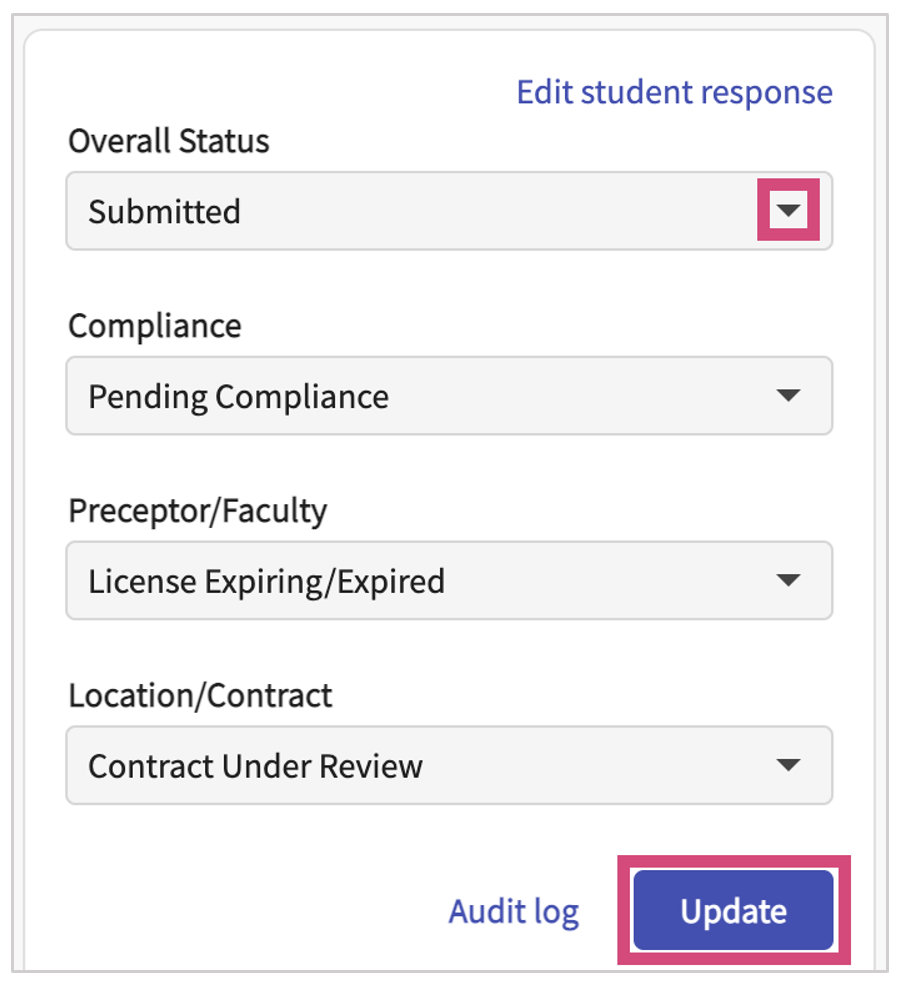Click the Location/Contract label text
Viewport: 902px width, 982px height.
[x=200, y=696]
